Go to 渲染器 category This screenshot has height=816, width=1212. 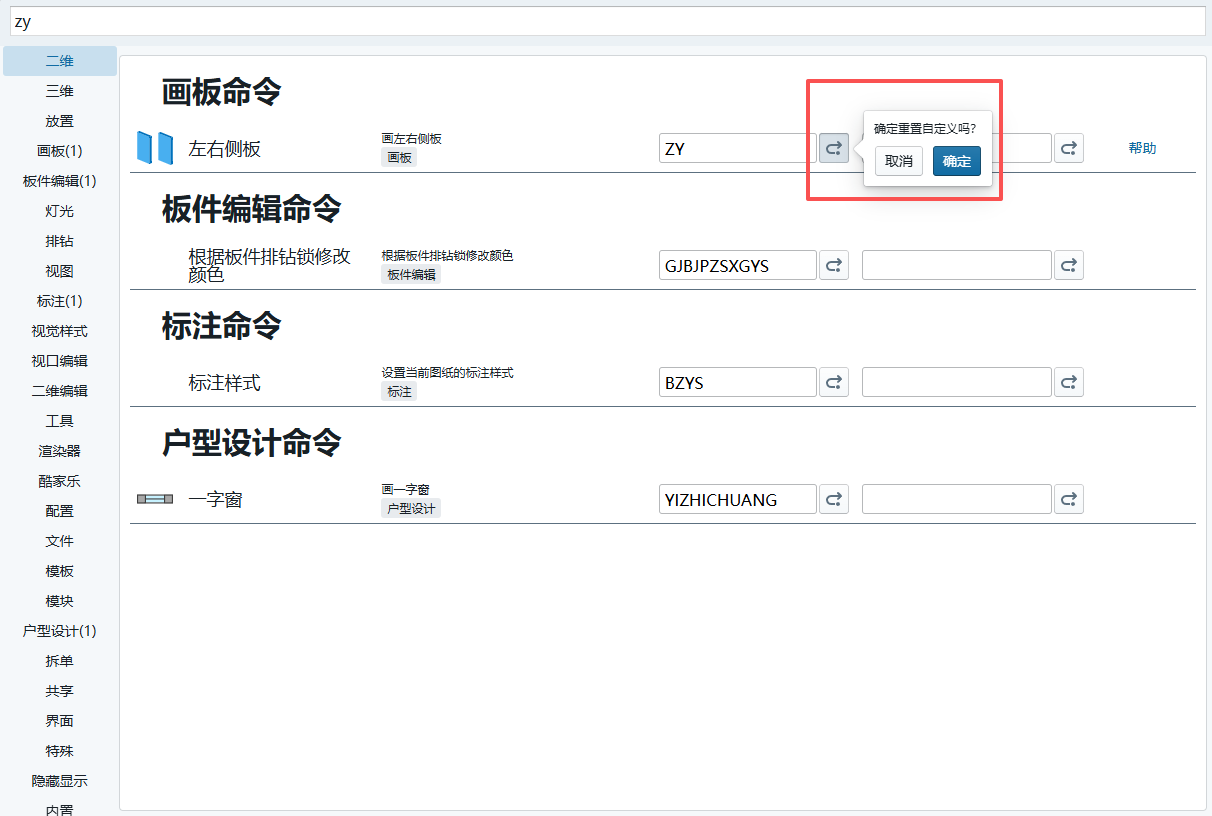point(59,451)
